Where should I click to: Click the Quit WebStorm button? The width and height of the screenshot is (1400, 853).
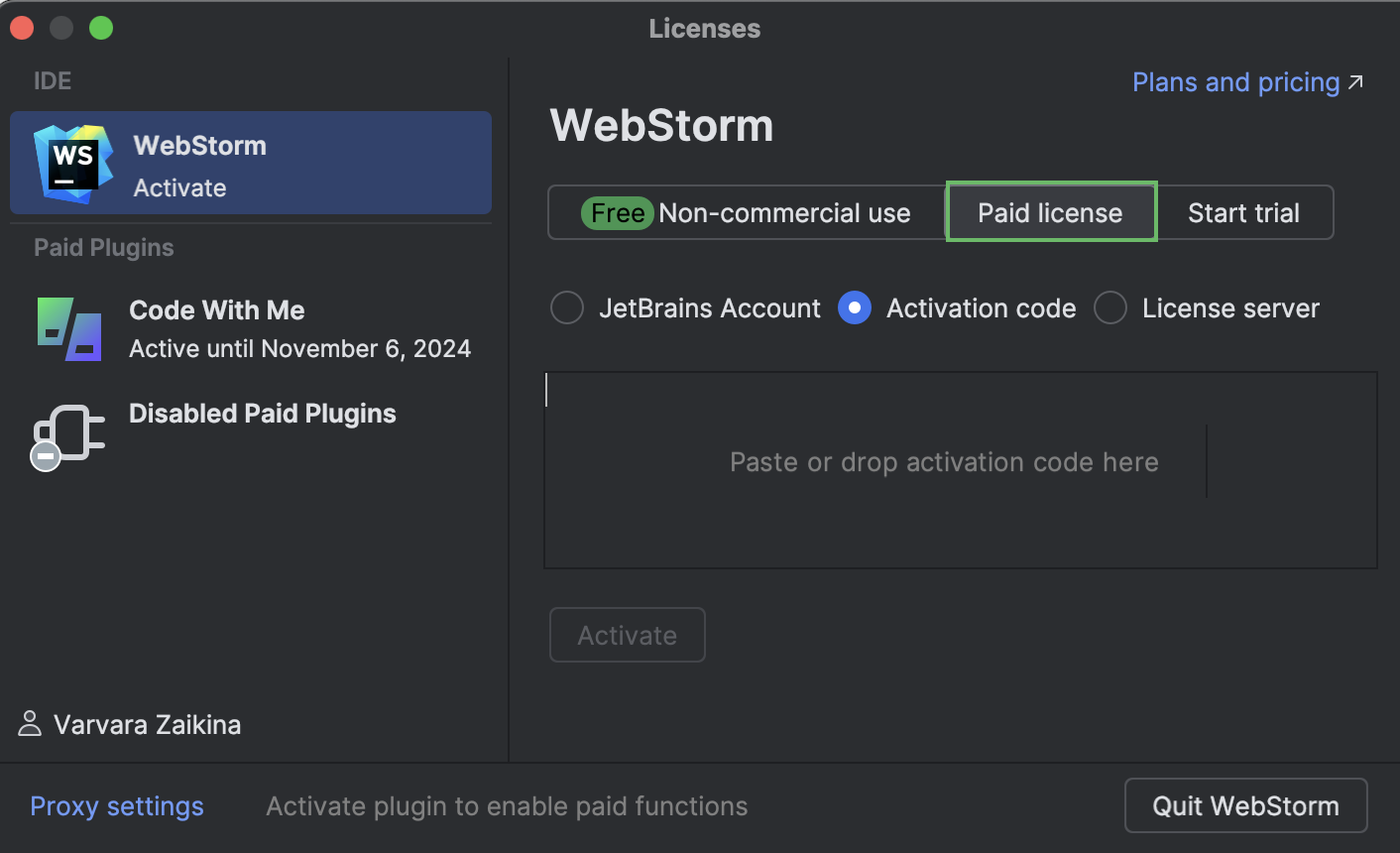click(x=1245, y=805)
